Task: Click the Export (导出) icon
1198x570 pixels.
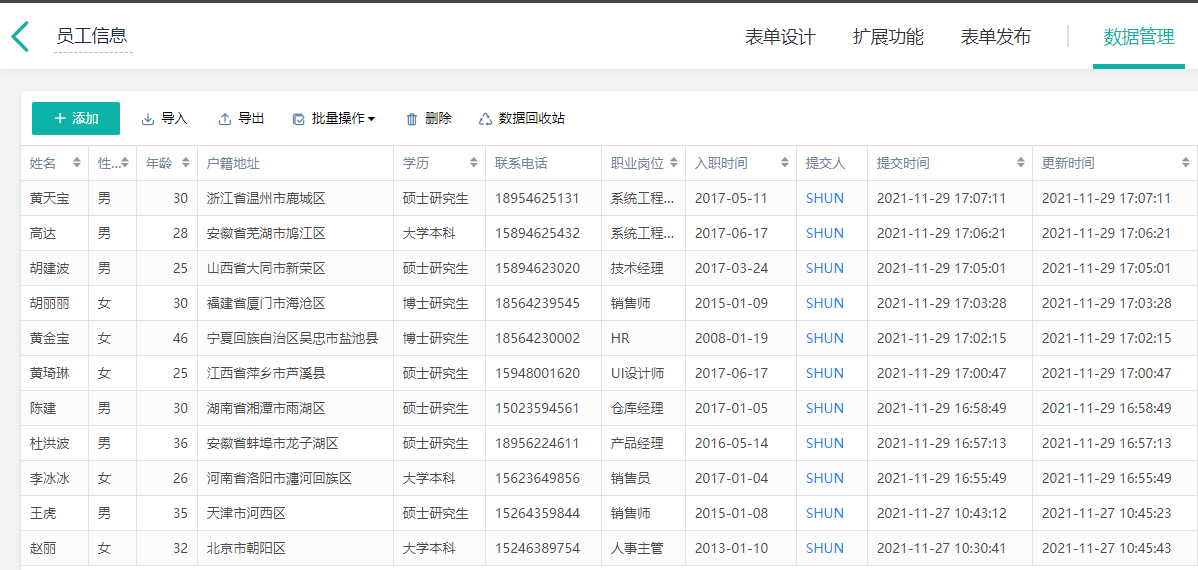Action: click(225, 119)
